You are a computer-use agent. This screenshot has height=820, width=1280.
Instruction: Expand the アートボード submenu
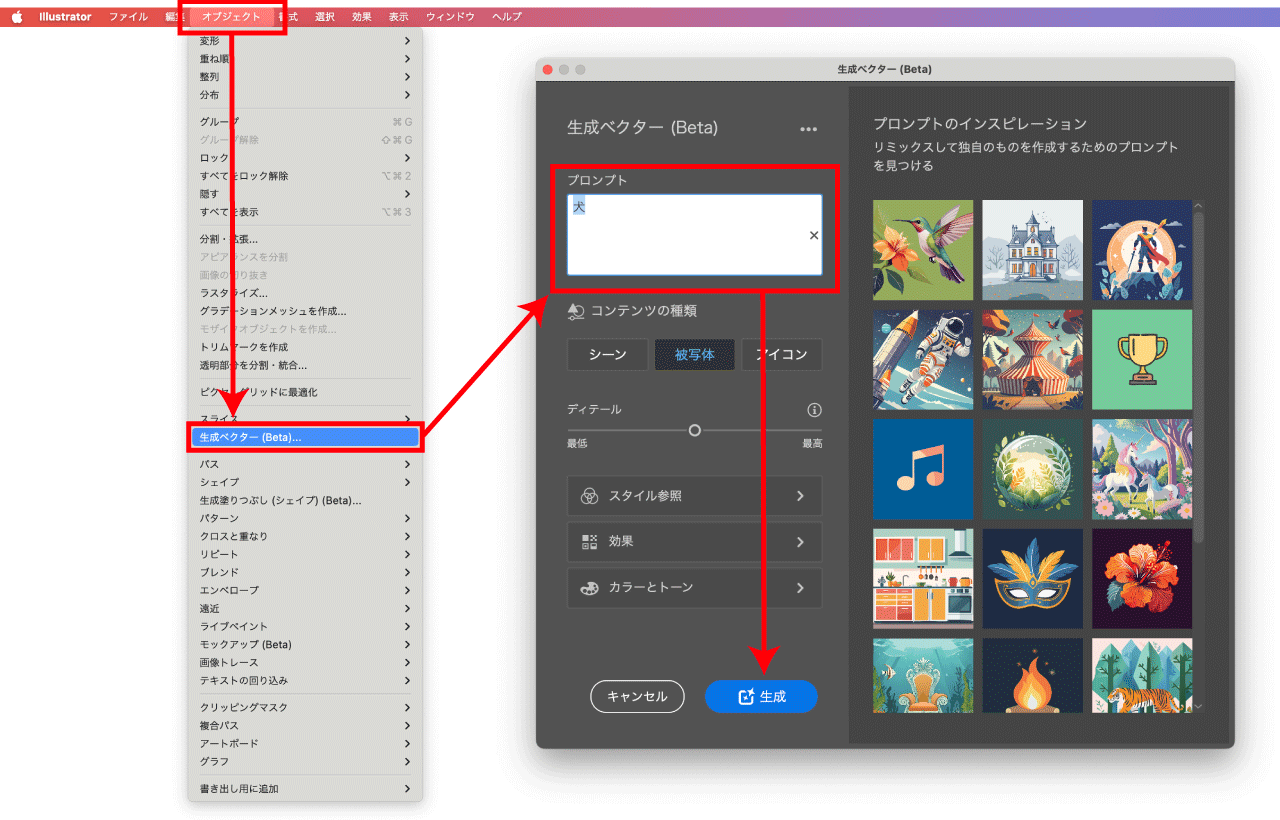coord(305,743)
